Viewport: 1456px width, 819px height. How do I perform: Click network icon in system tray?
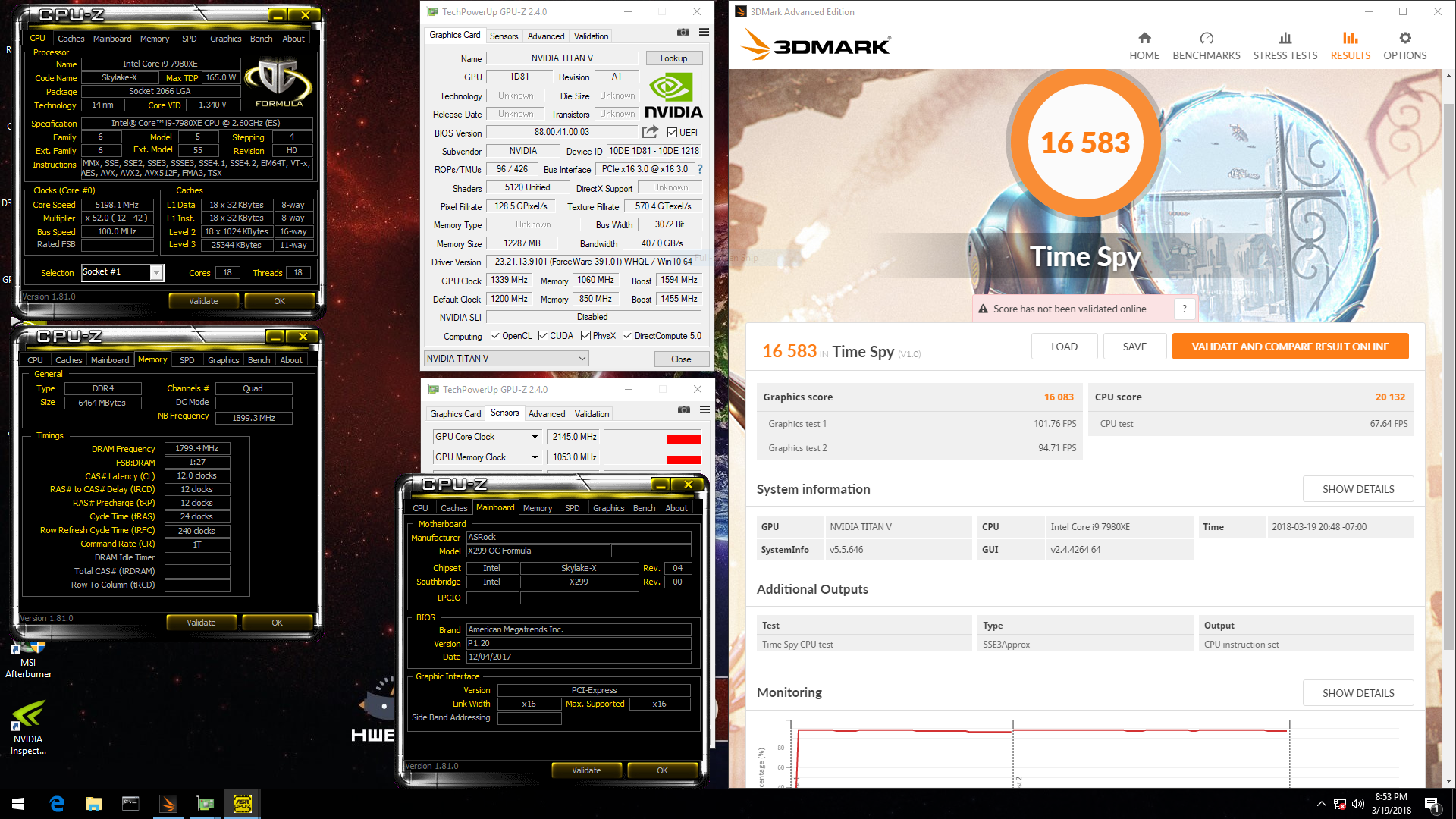pos(1340,804)
